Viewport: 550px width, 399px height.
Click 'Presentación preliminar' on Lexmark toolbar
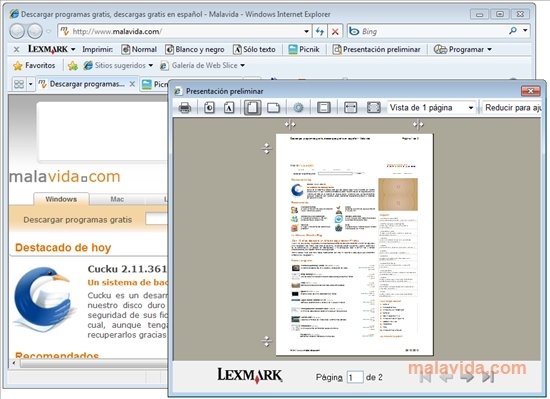(x=376, y=49)
